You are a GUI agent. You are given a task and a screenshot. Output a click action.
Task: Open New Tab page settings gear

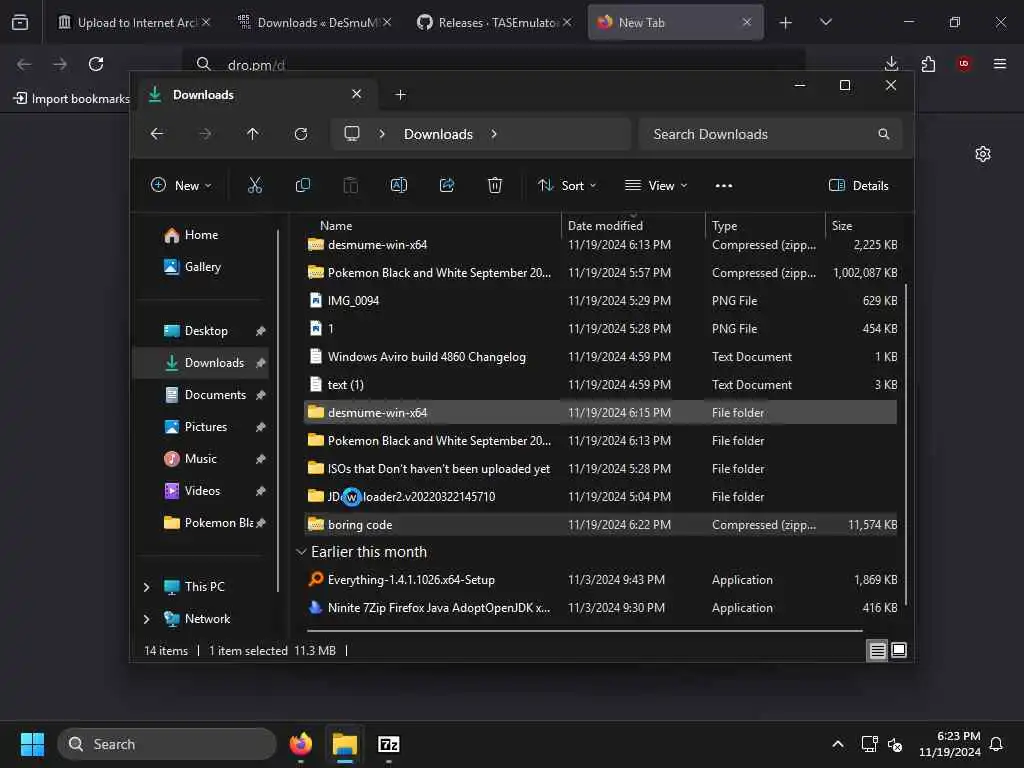coord(983,154)
